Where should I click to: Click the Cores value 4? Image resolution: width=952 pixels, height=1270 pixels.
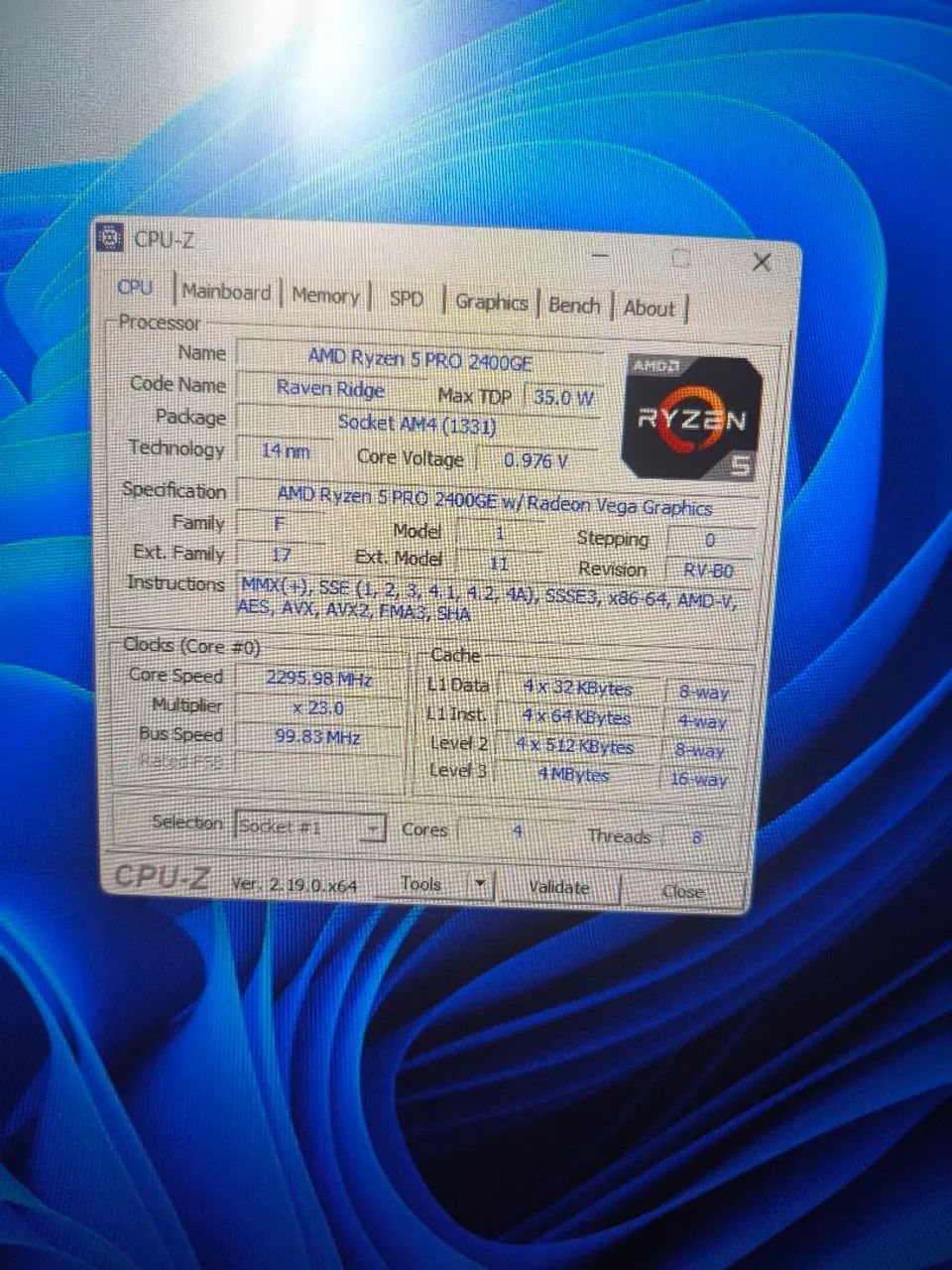517,831
